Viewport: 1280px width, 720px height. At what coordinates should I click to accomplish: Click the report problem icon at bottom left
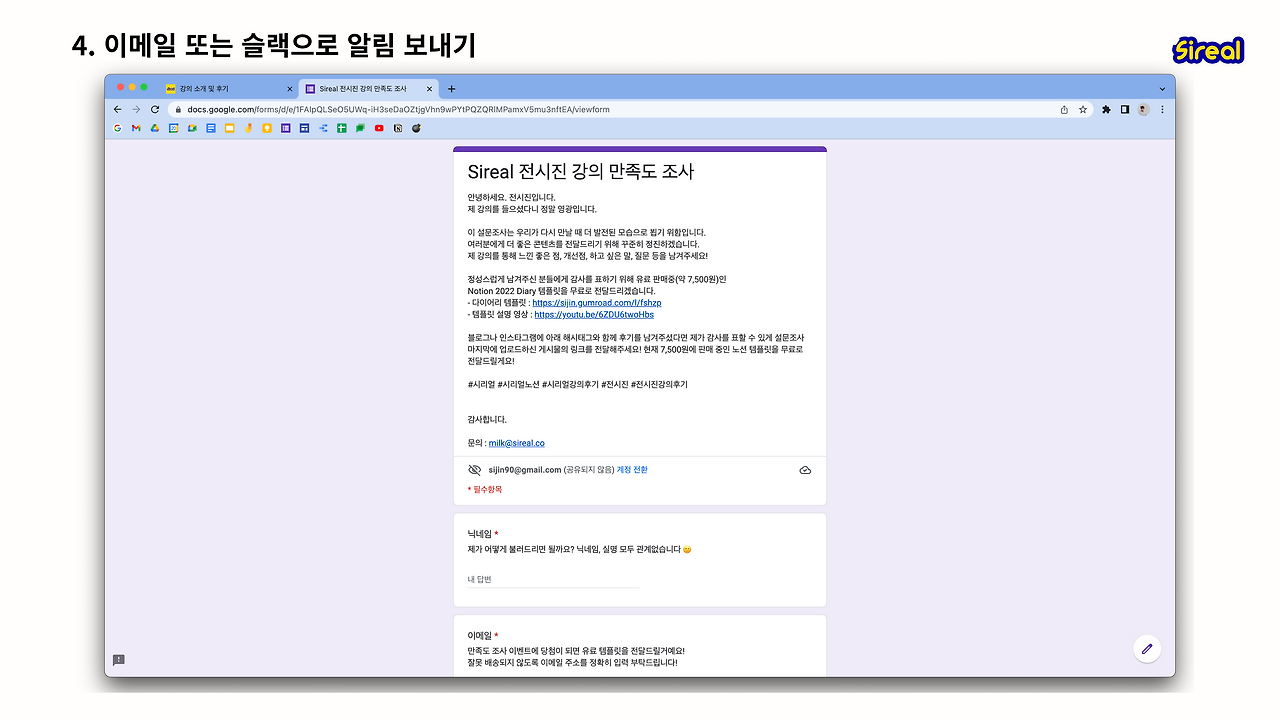(119, 660)
